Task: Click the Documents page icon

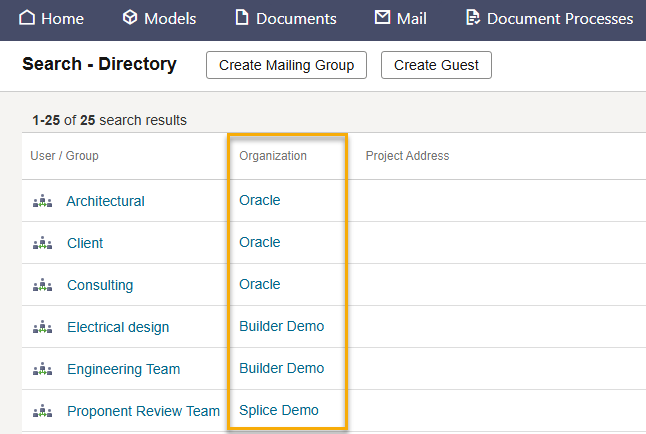Action: (241, 18)
